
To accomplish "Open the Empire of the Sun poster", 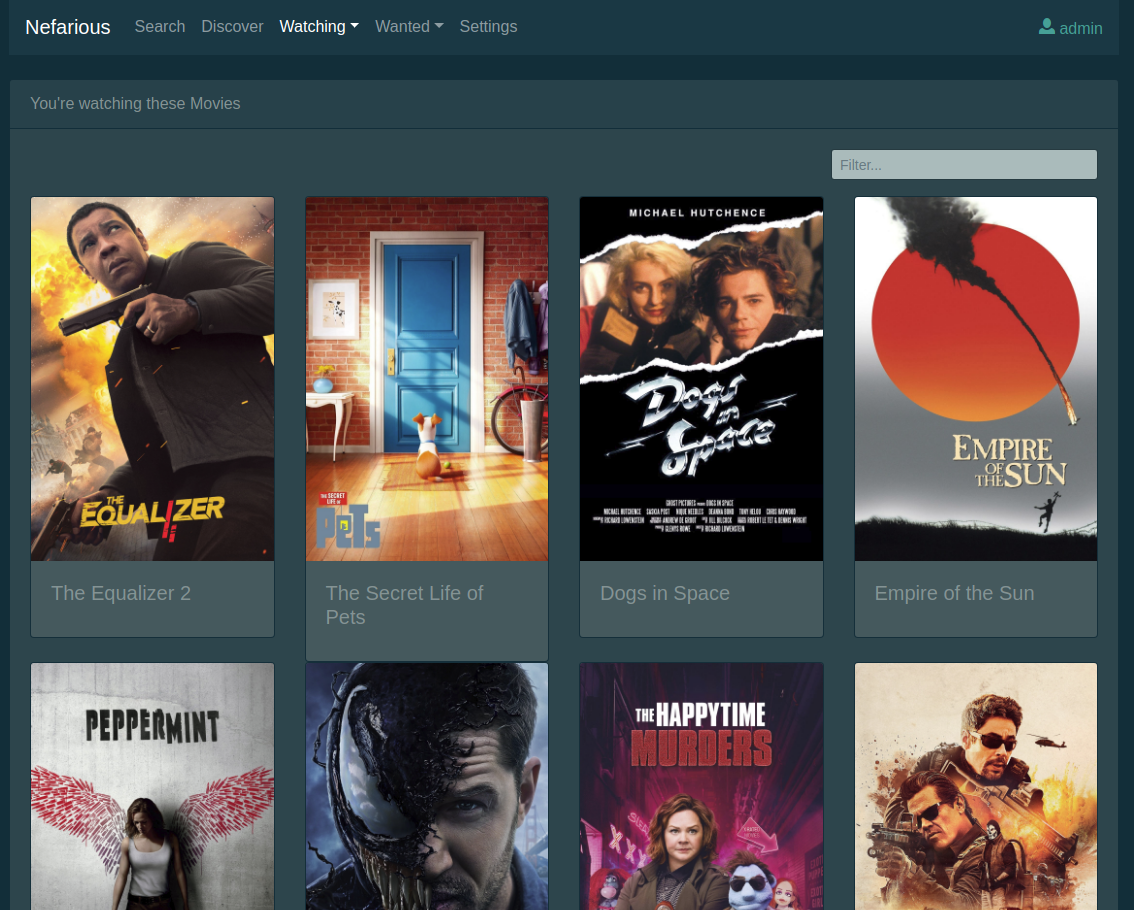I will pos(976,379).
